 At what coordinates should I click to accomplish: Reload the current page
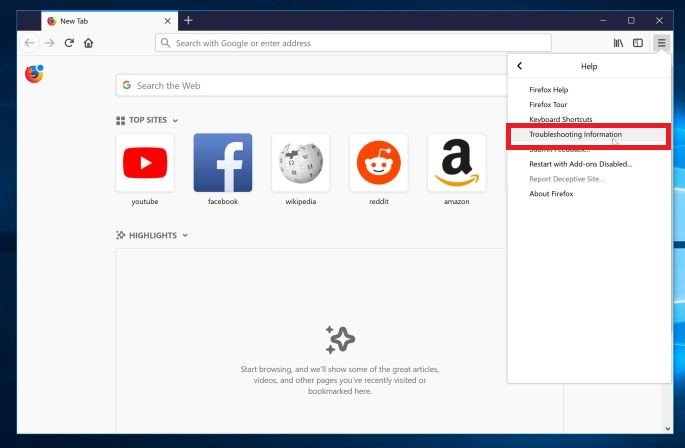tap(69, 43)
